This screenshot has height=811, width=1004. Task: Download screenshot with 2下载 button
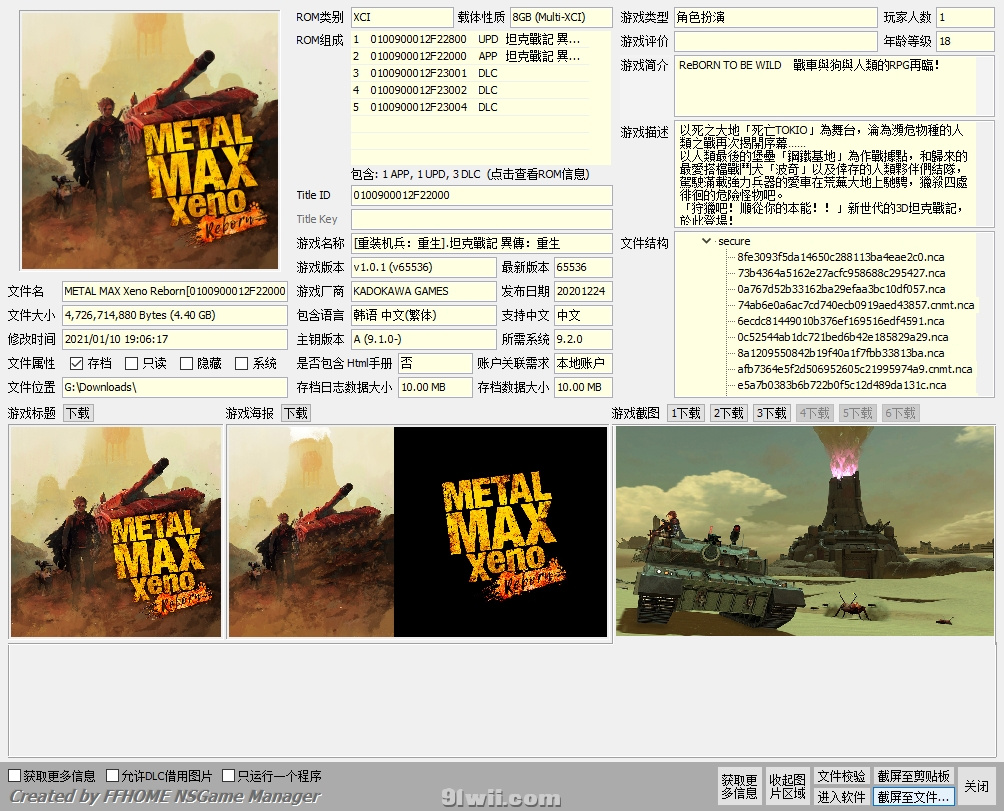click(x=729, y=414)
